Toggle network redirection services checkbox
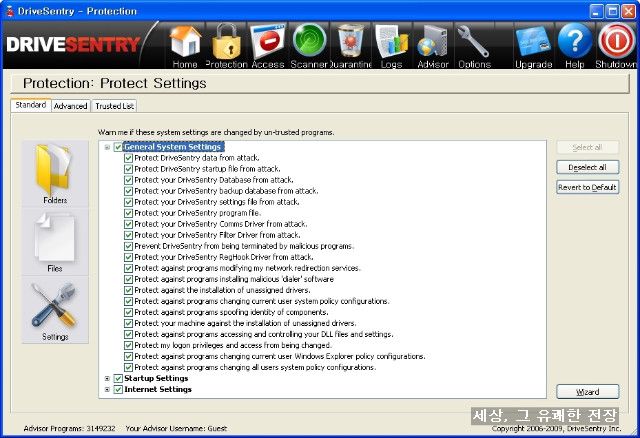The image size is (640, 438). pos(128,268)
